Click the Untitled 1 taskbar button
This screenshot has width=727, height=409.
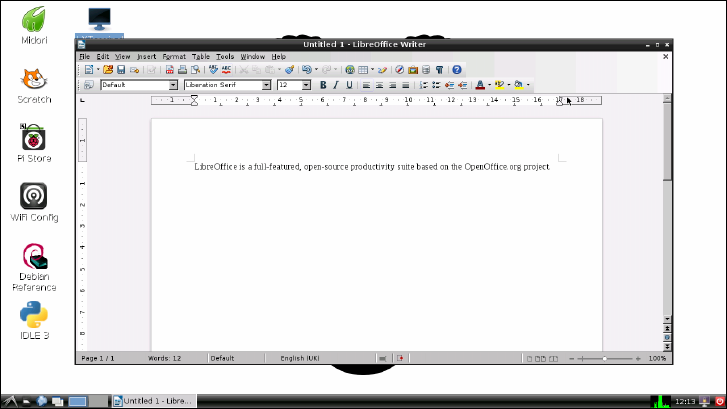click(154, 401)
